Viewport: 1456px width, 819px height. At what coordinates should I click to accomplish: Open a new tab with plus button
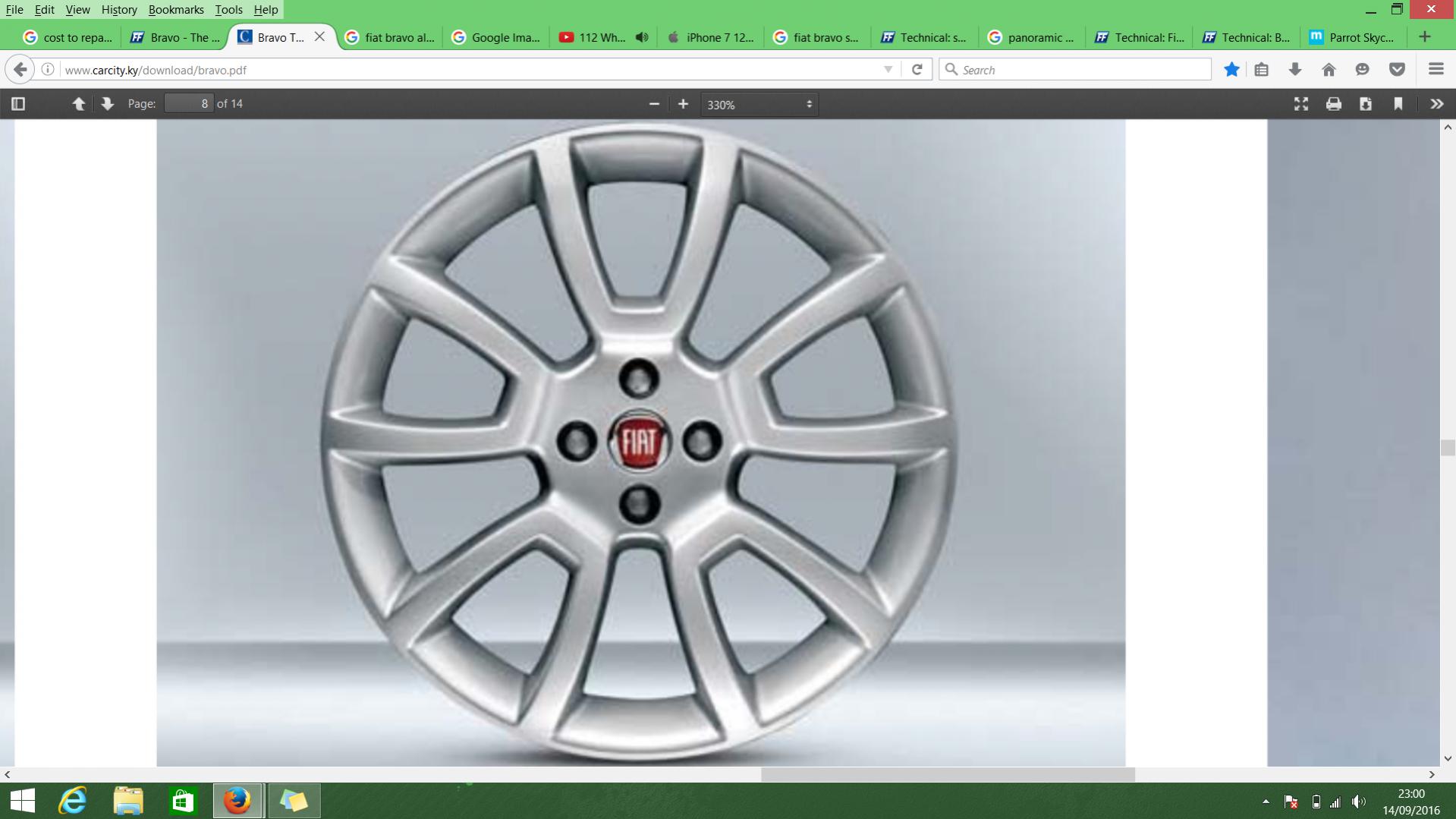(x=1424, y=36)
